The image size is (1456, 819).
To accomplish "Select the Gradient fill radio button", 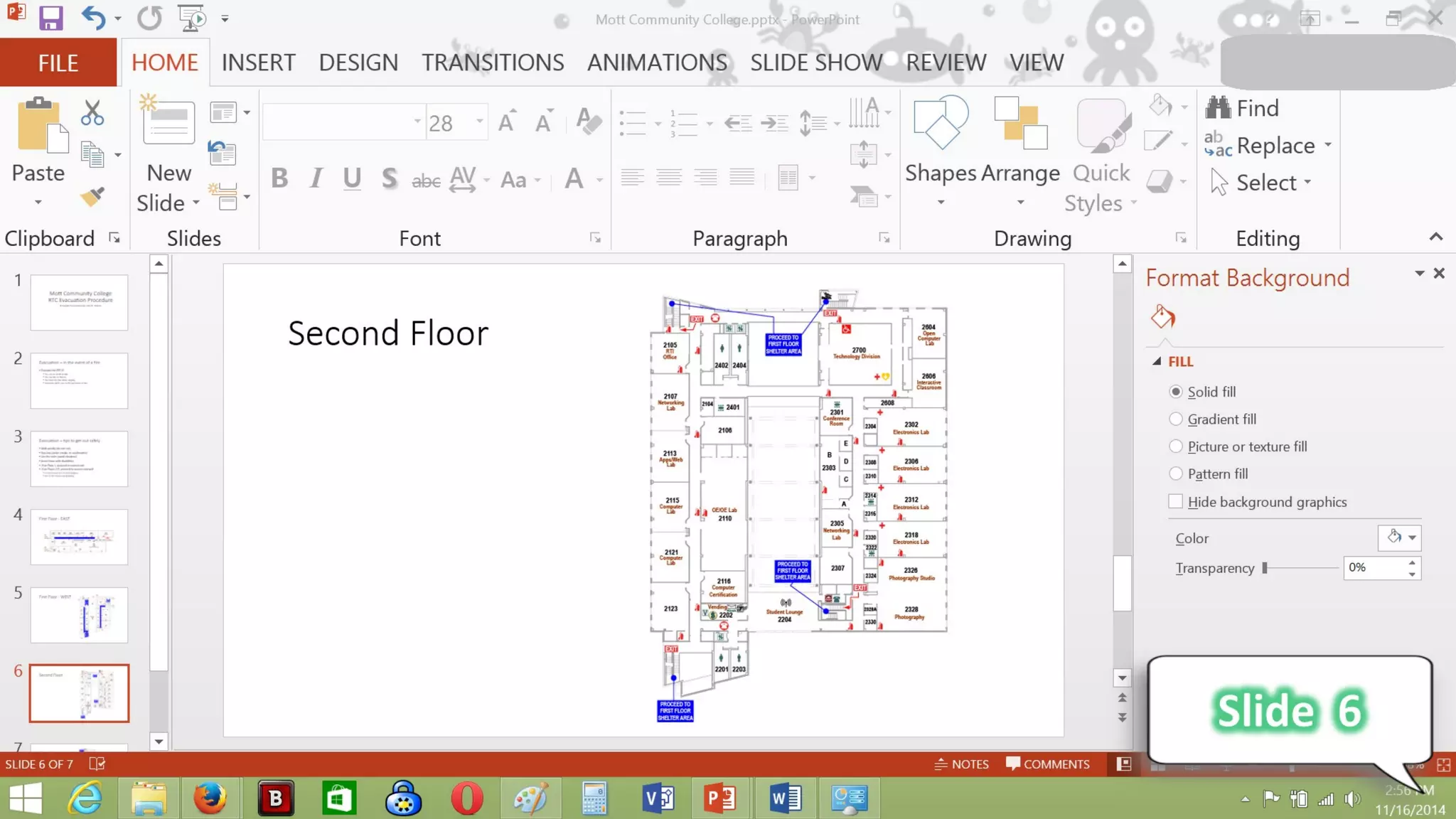I will point(1176,419).
